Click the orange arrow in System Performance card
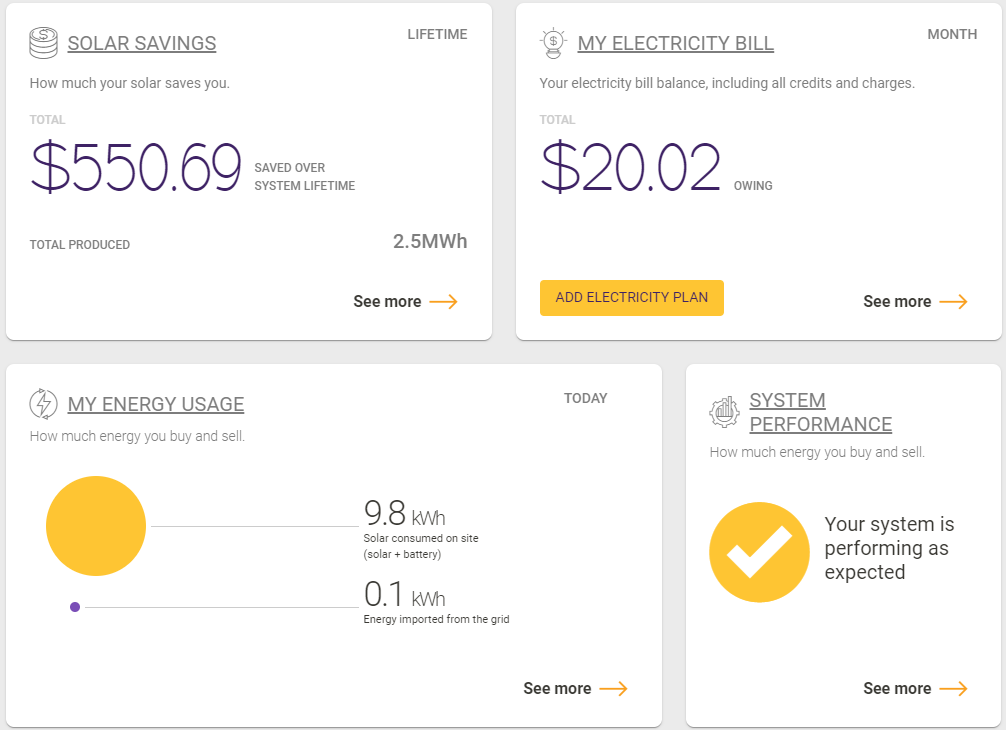This screenshot has height=730, width=1006. [x=953, y=688]
